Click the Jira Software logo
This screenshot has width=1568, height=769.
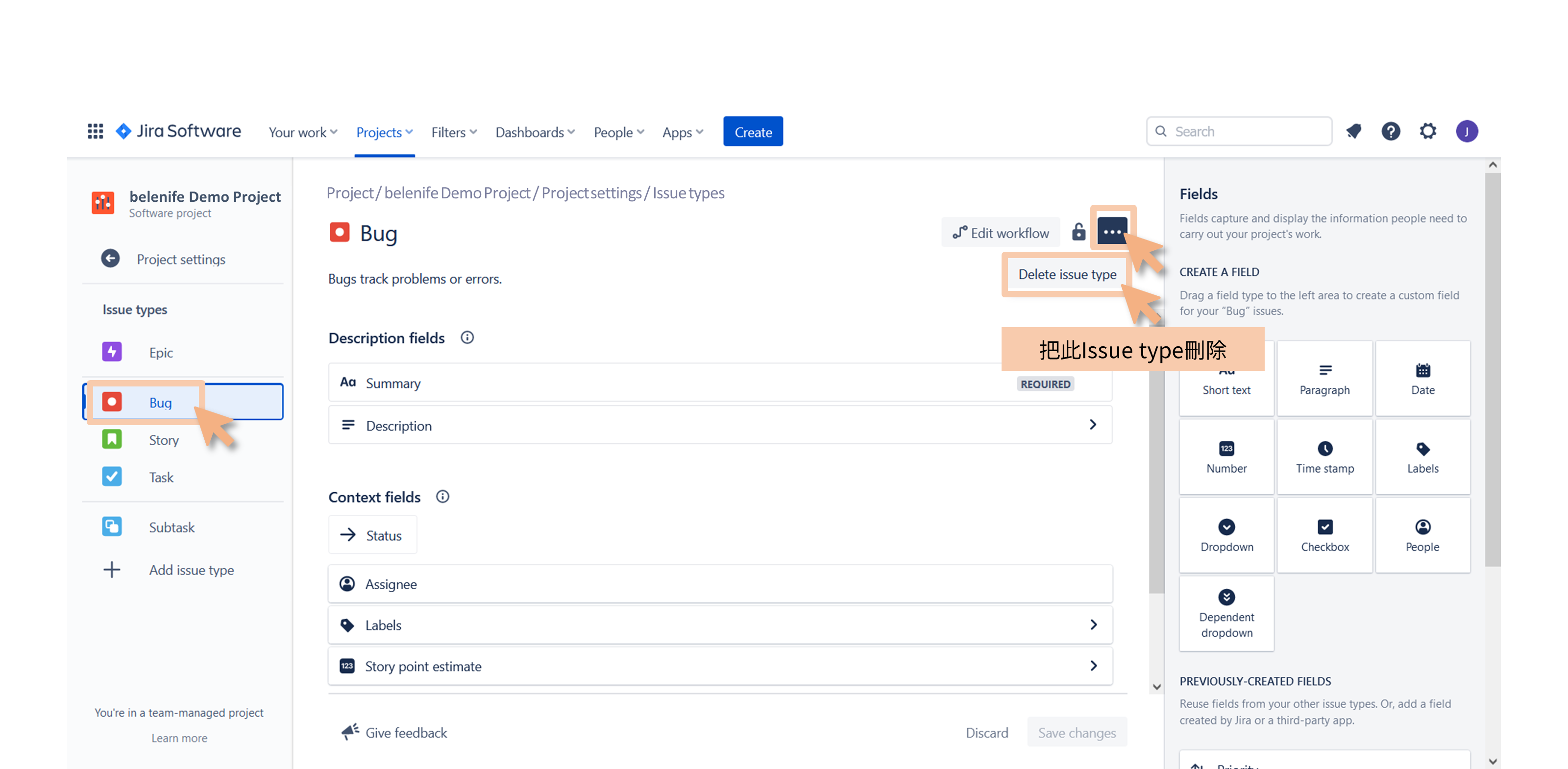pyautogui.click(x=178, y=131)
